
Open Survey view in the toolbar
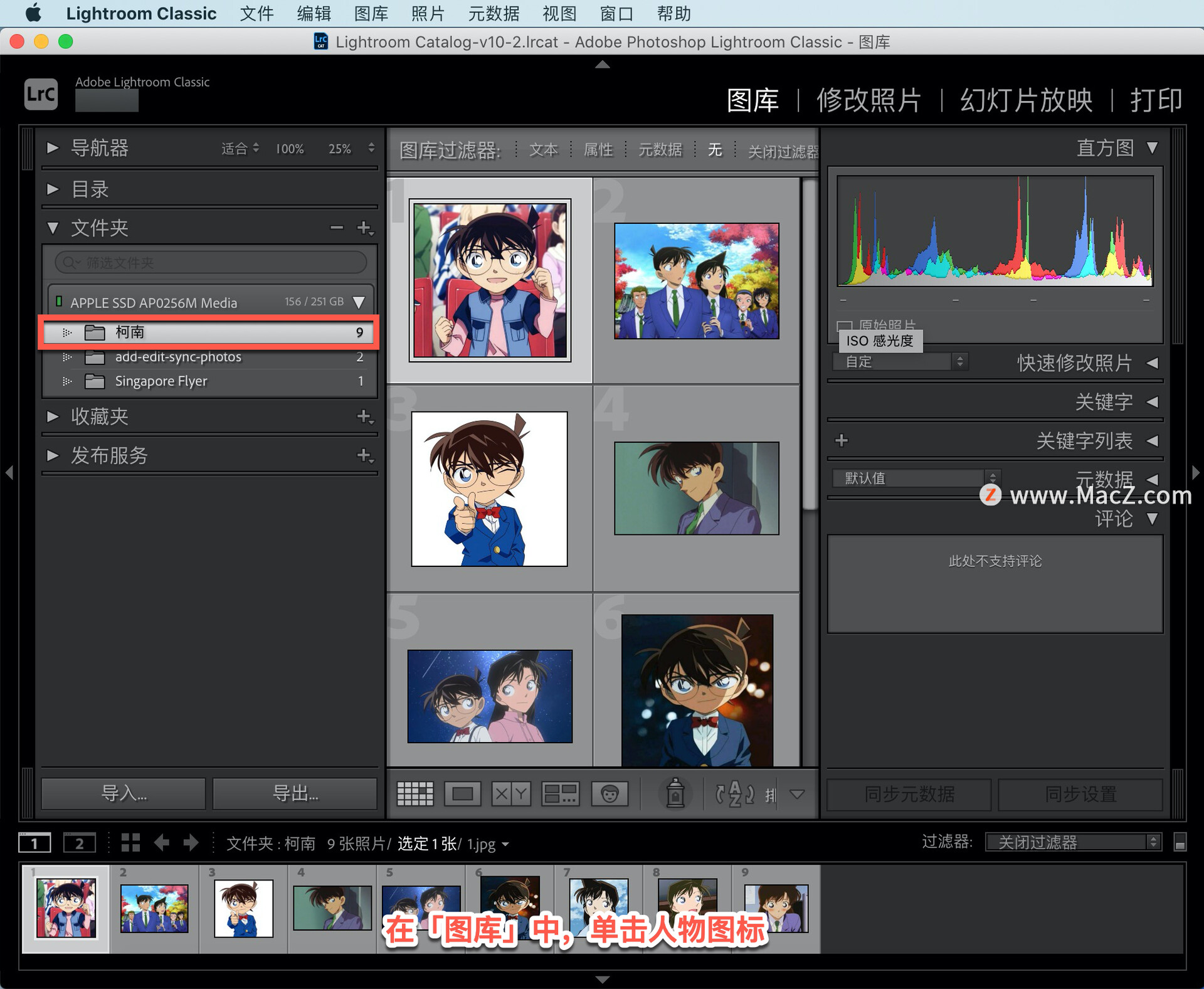[561, 794]
